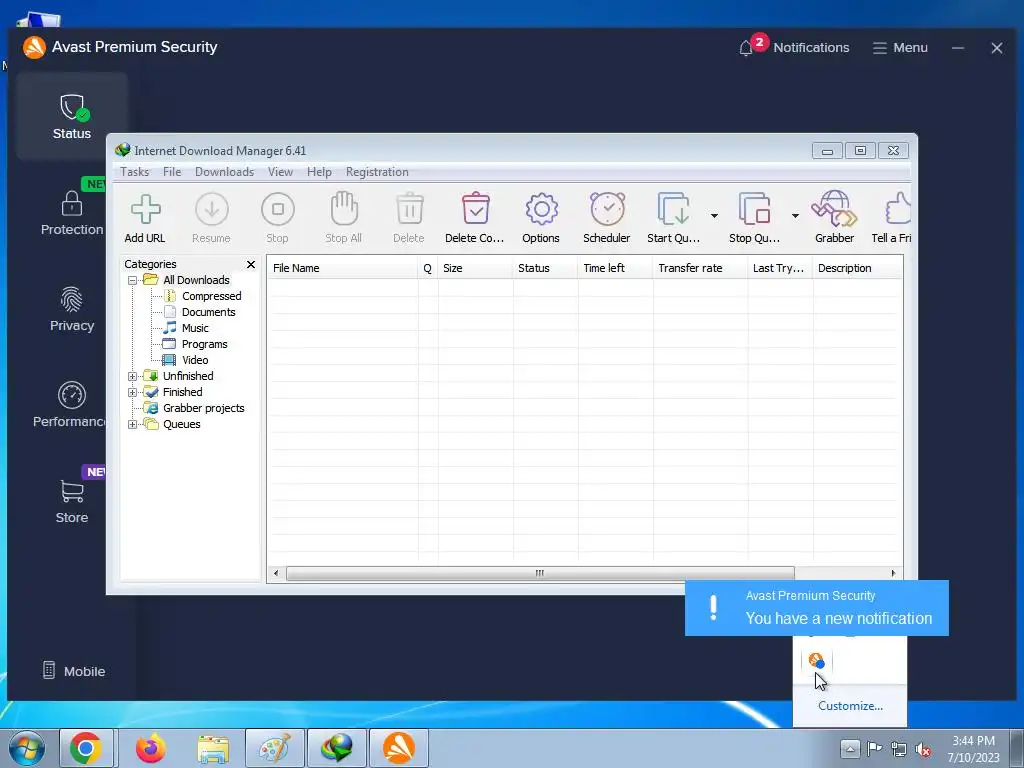This screenshot has width=1024, height=768.
Task: Open Avast Notifications bell
Action: coord(746,48)
